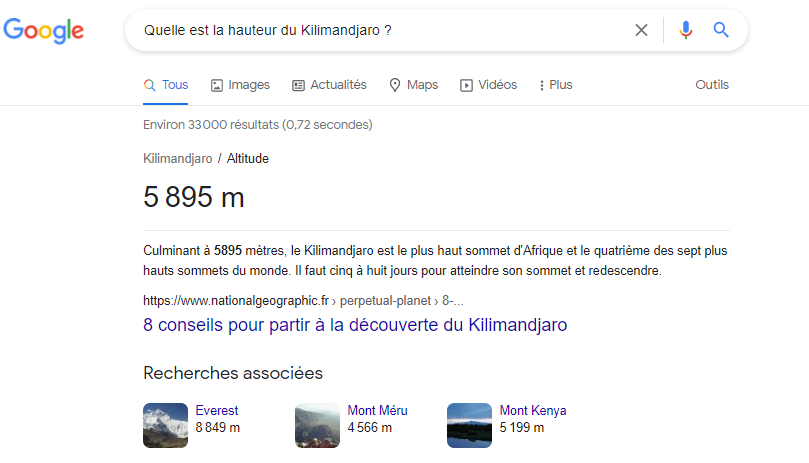This screenshot has height=463, width=809.
Task: Clear the search query with X icon
Action: point(641,30)
